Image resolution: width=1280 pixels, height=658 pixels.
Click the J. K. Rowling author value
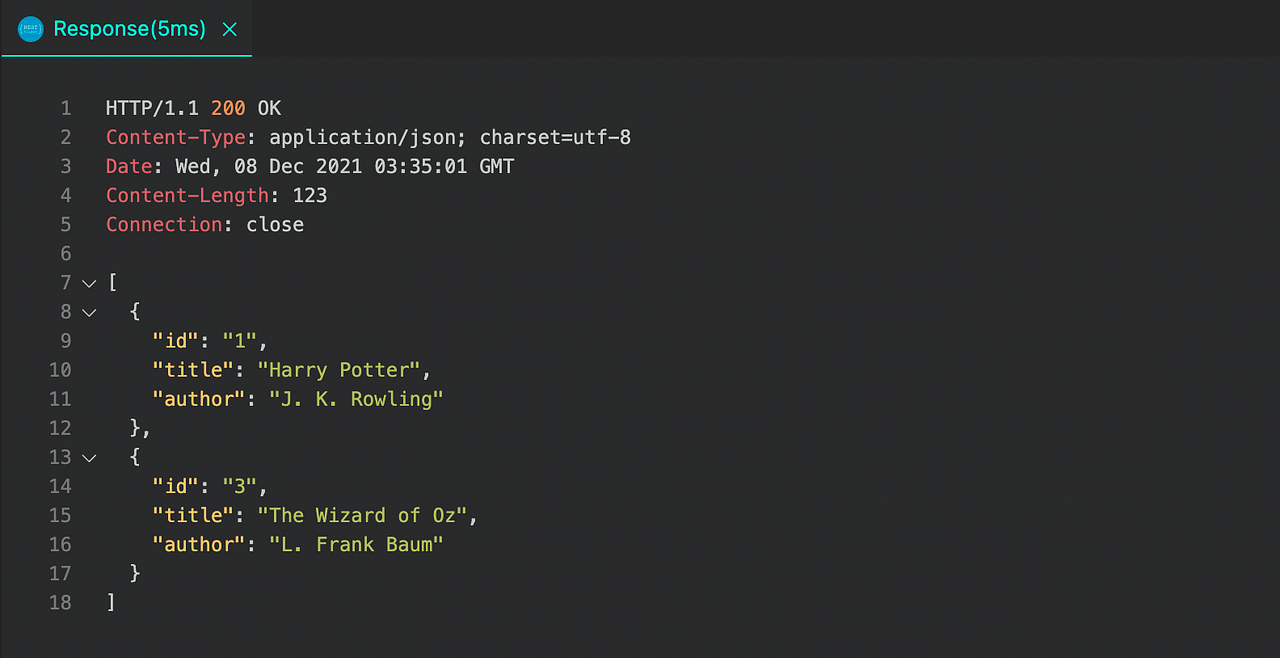pyautogui.click(x=356, y=399)
